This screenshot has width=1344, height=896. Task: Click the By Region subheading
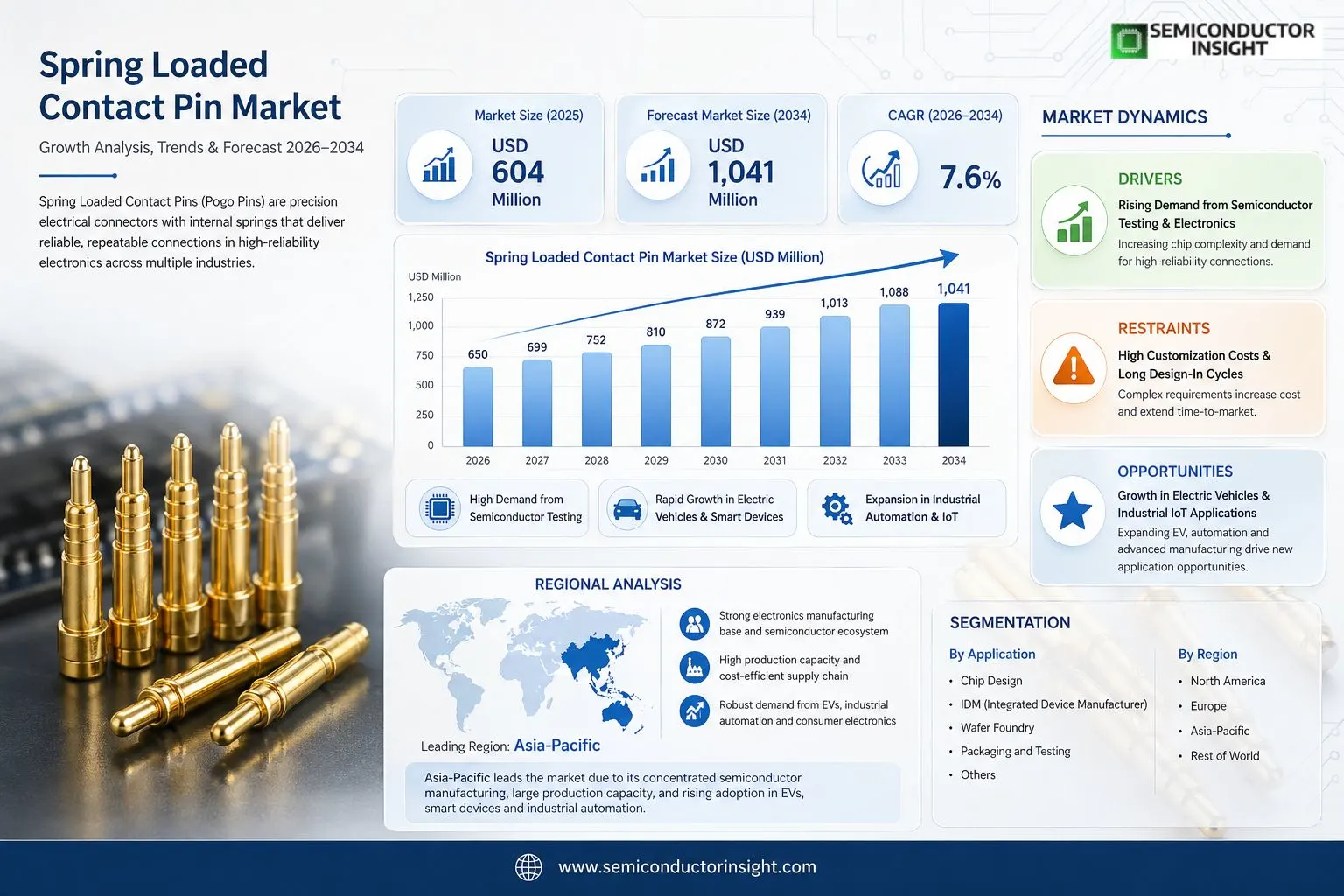tap(1207, 654)
